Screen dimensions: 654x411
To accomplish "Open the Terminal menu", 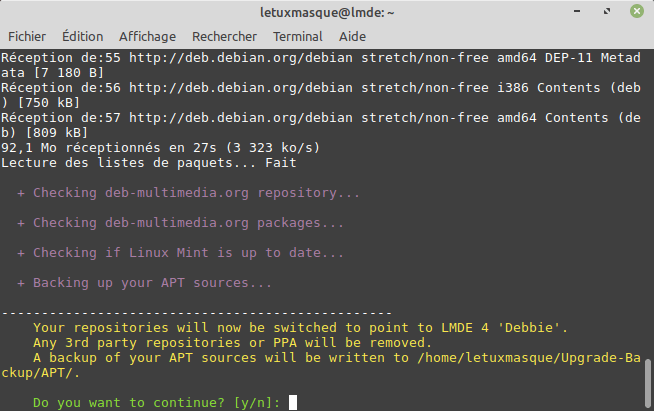I will click(x=297, y=35).
